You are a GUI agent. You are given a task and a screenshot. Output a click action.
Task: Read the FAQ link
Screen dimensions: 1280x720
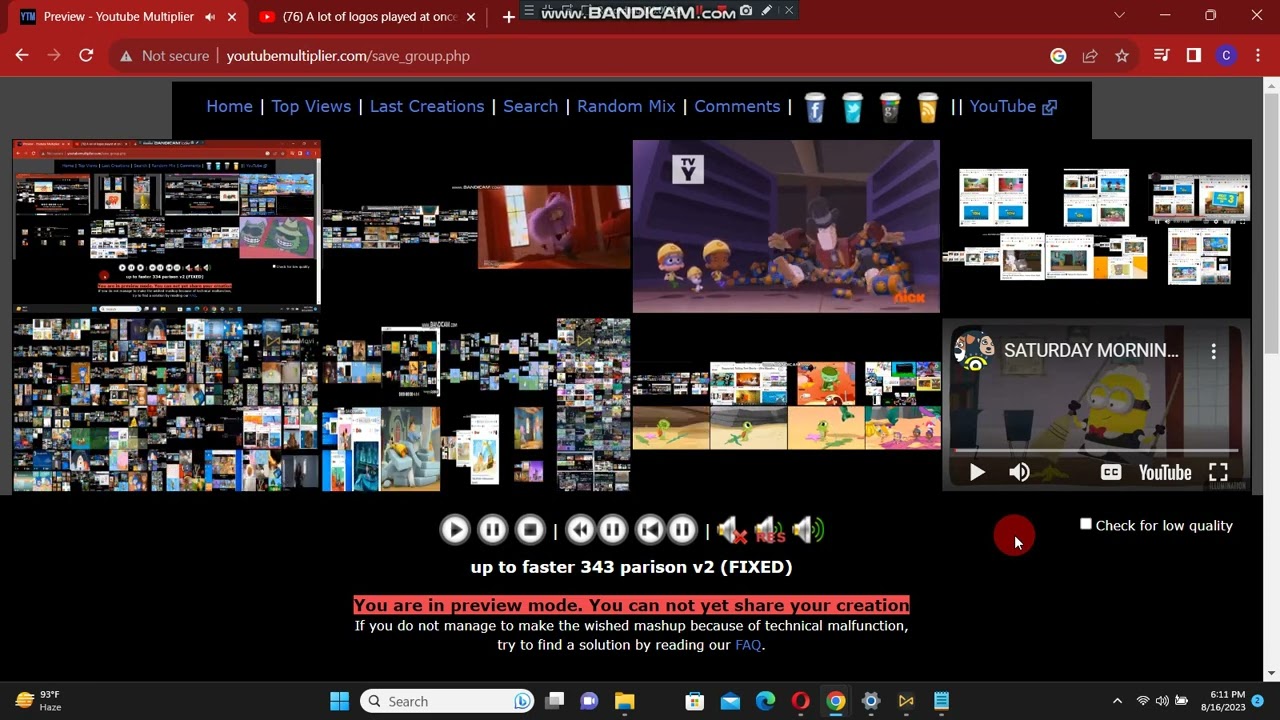pyautogui.click(x=748, y=645)
